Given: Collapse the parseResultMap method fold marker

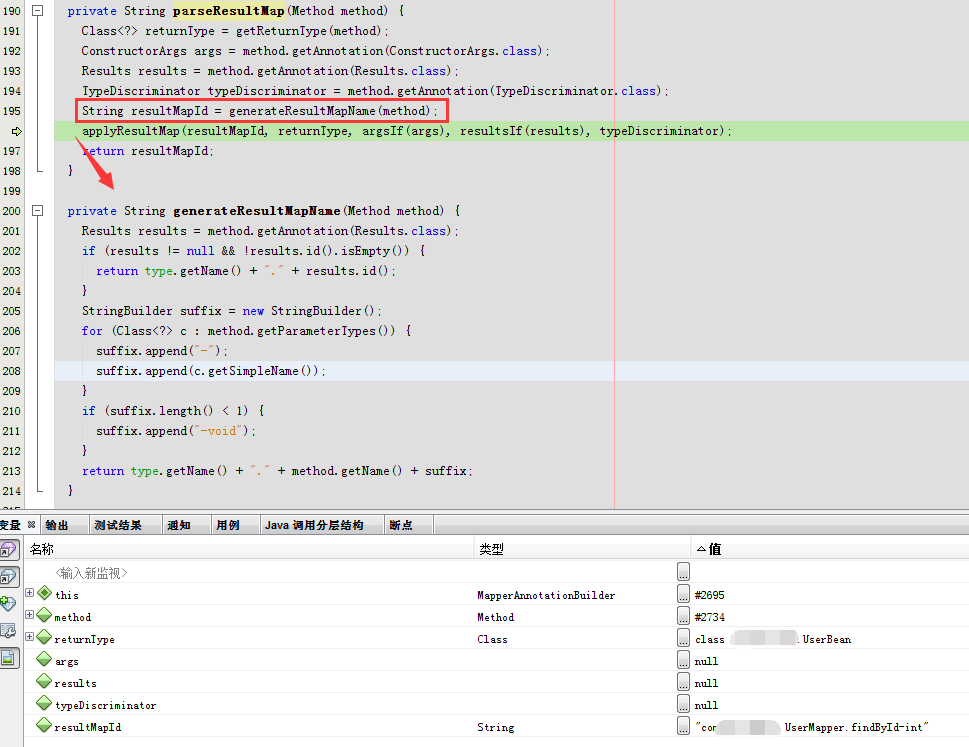Looking at the screenshot, I should [38, 11].
